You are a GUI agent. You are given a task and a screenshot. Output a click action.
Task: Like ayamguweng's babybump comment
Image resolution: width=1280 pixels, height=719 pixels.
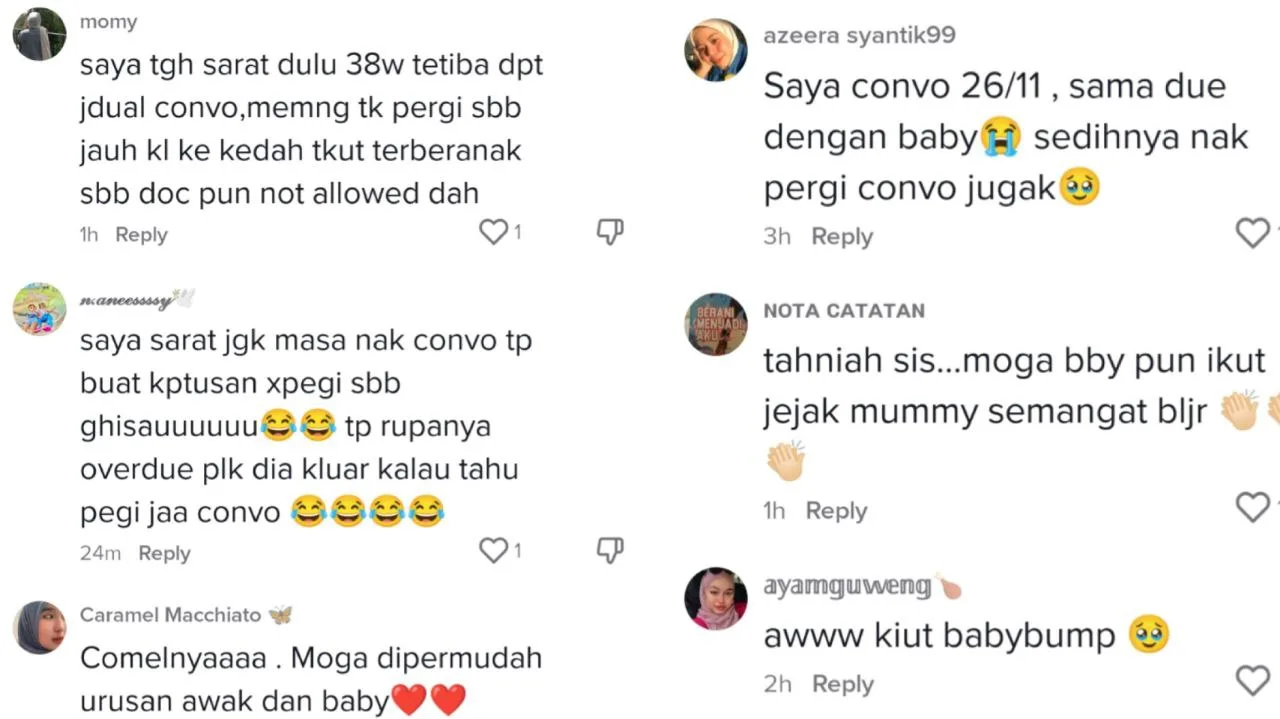tap(1253, 681)
